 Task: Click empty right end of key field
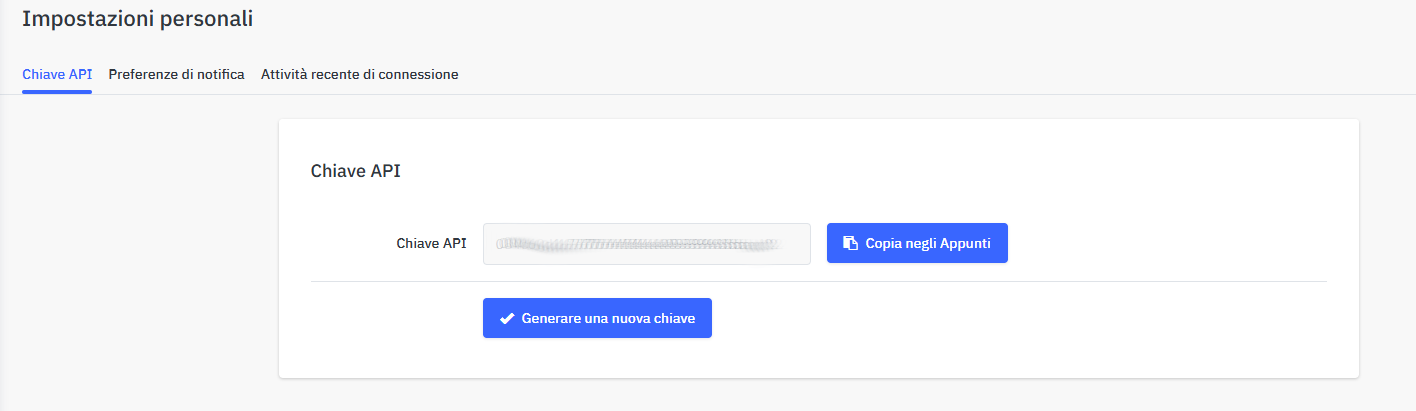pos(795,244)
